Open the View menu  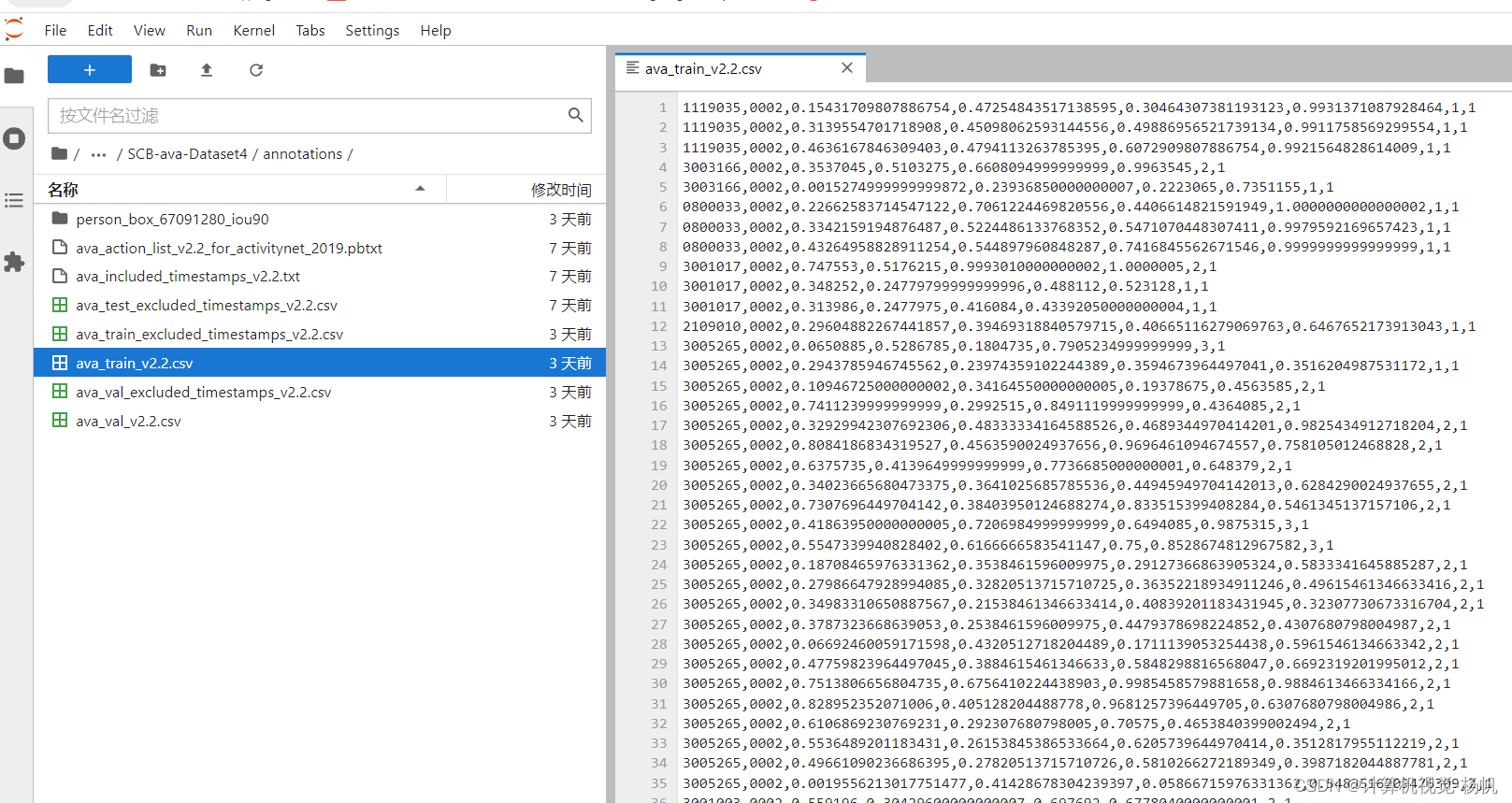150,30
